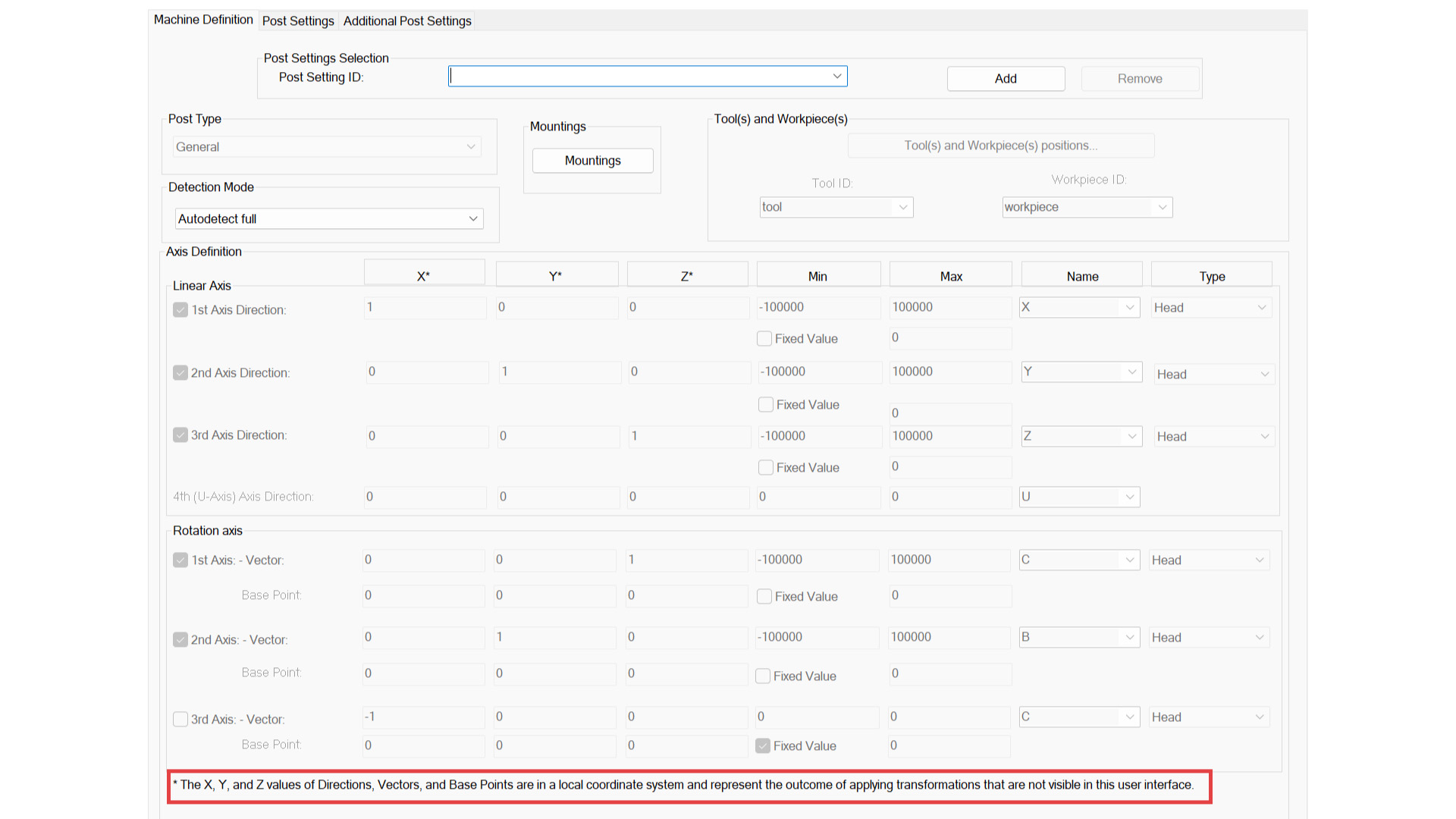Open the Post Setting ID dropdown
The width and height of the screenshot is (1456, 819).
(x=648, y=76)
